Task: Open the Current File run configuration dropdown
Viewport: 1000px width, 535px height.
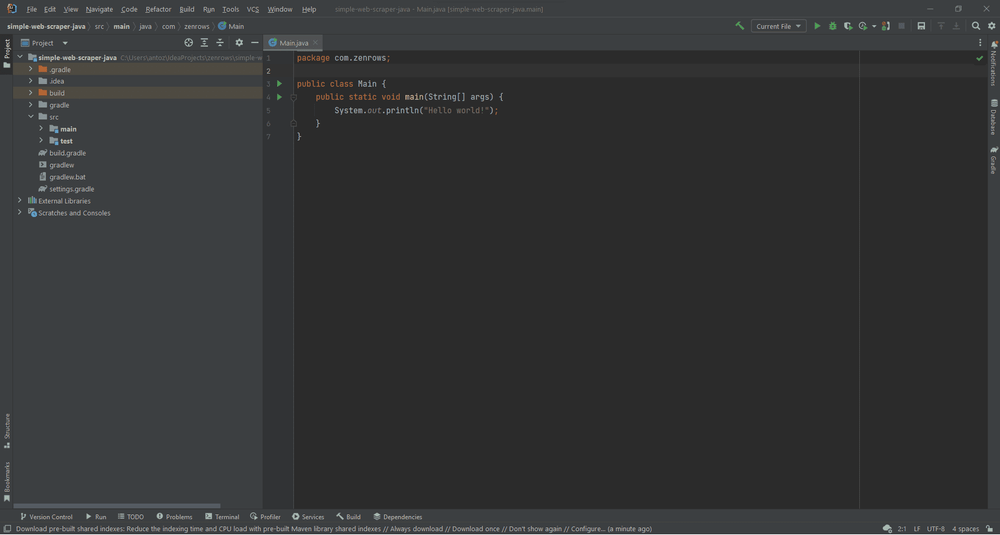Action: (779, 26)
